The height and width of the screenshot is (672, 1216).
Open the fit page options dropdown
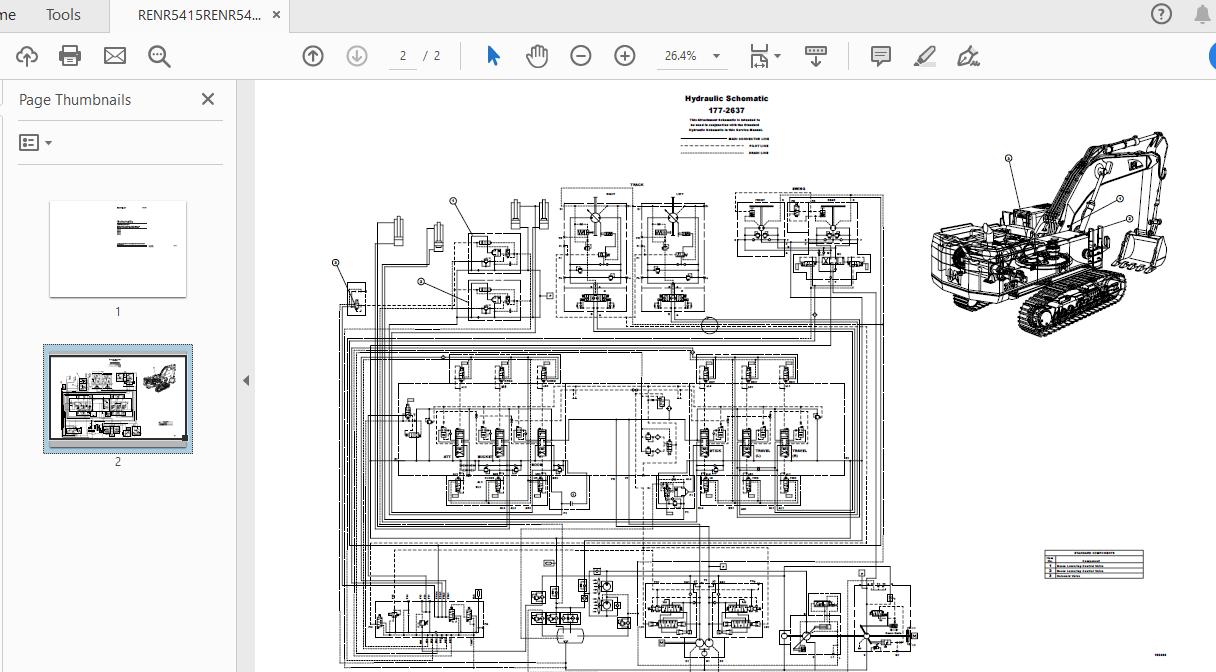(765, 56)
